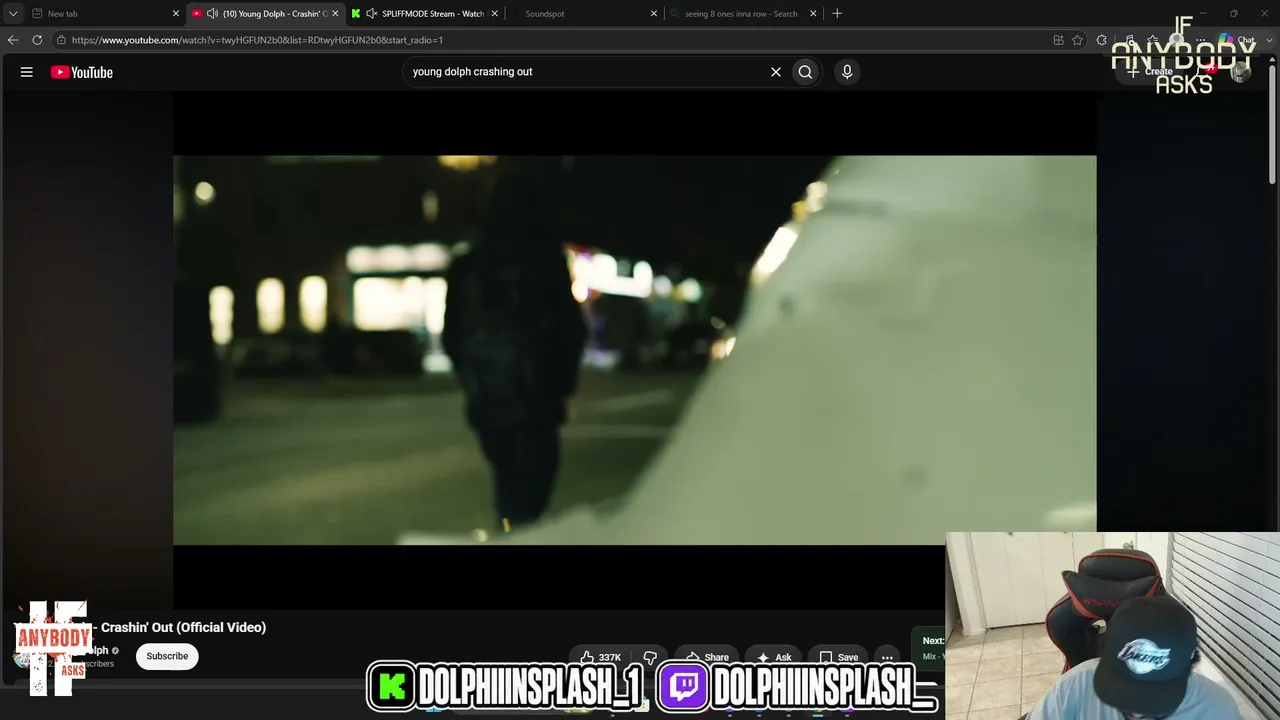
Task: Clear the YouTube search query
Action: tap(775, 72)
